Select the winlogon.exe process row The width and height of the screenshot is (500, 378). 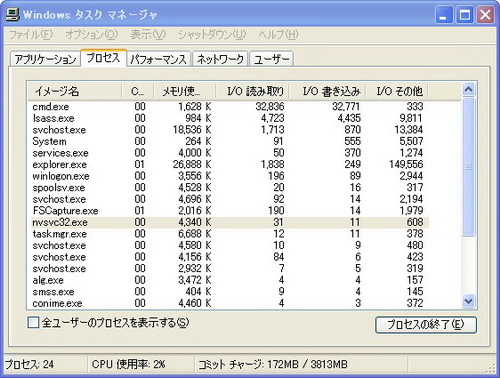coord(228,176)
